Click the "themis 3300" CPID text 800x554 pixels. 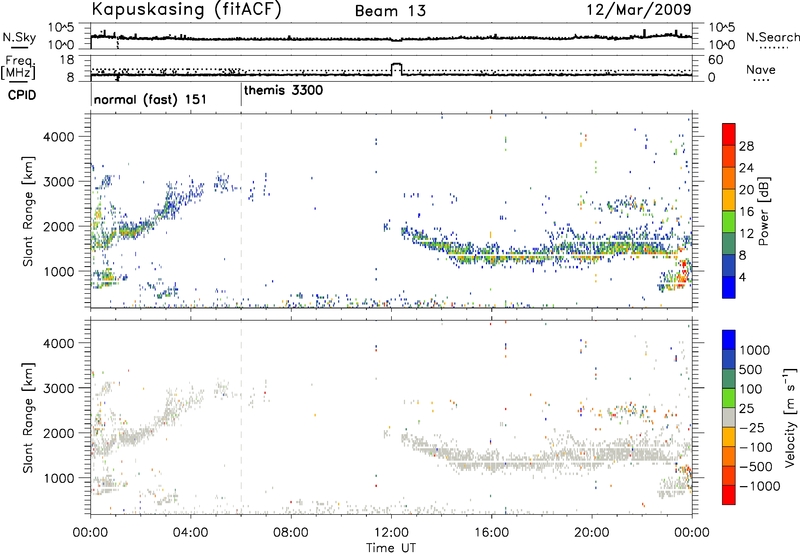(283, 90)
